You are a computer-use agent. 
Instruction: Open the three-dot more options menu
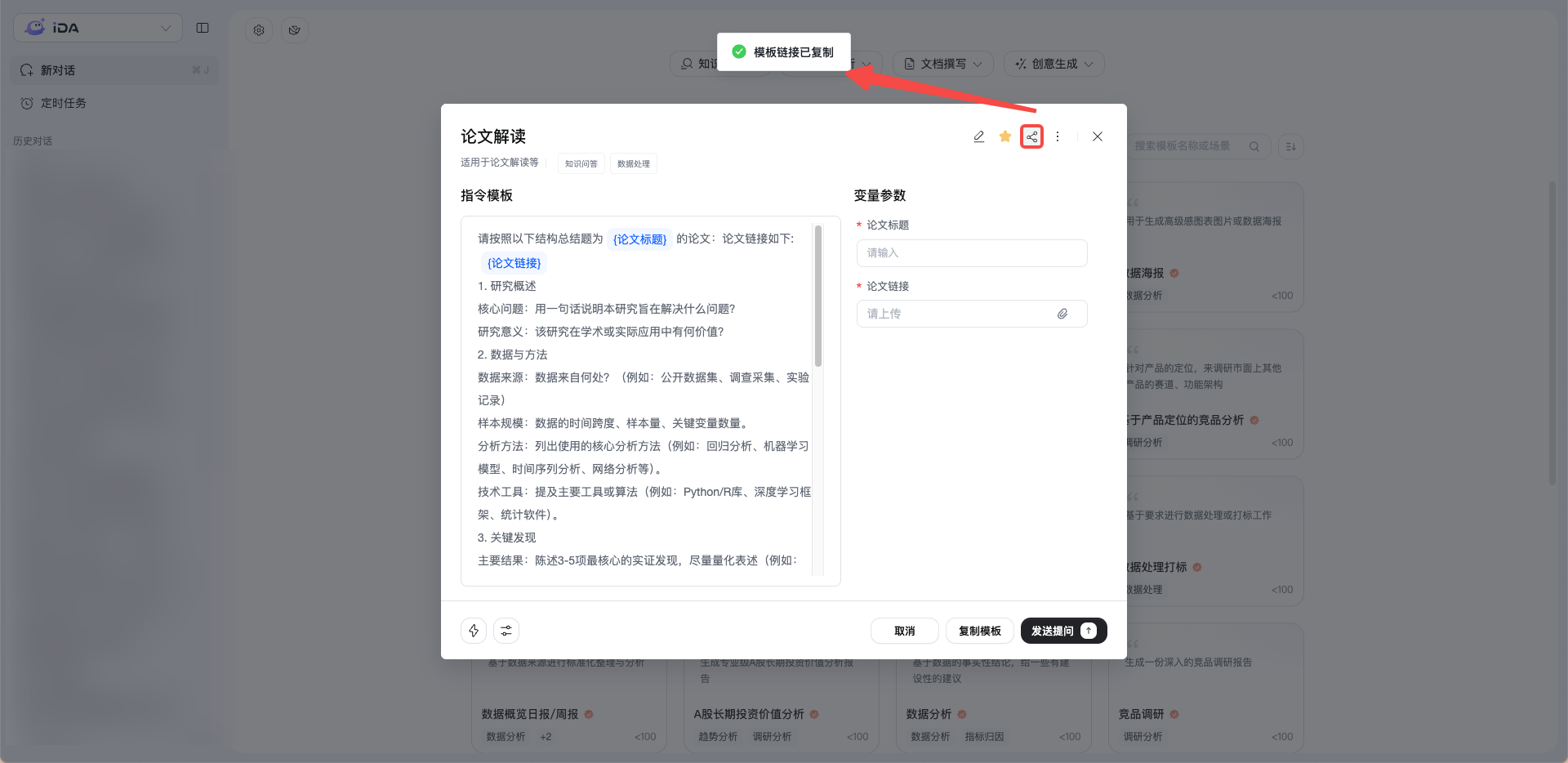tap(1058, 136)
